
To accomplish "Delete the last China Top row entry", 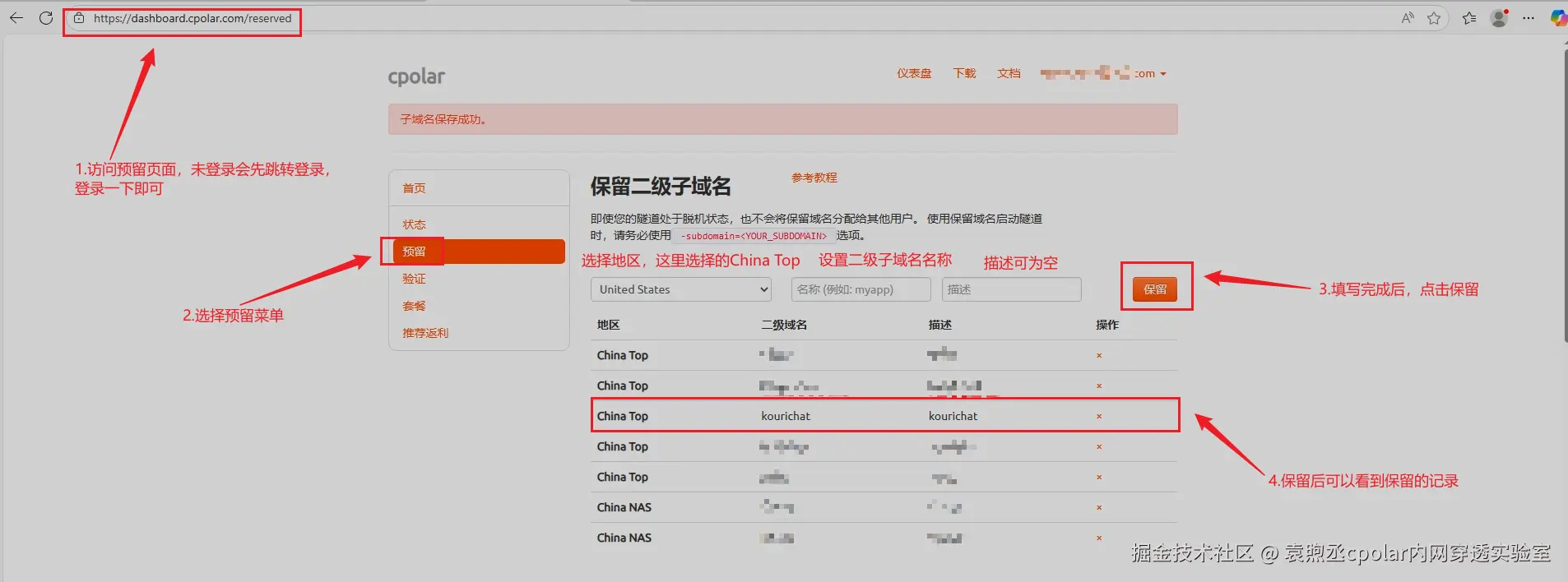I will tap(1099, 478).
